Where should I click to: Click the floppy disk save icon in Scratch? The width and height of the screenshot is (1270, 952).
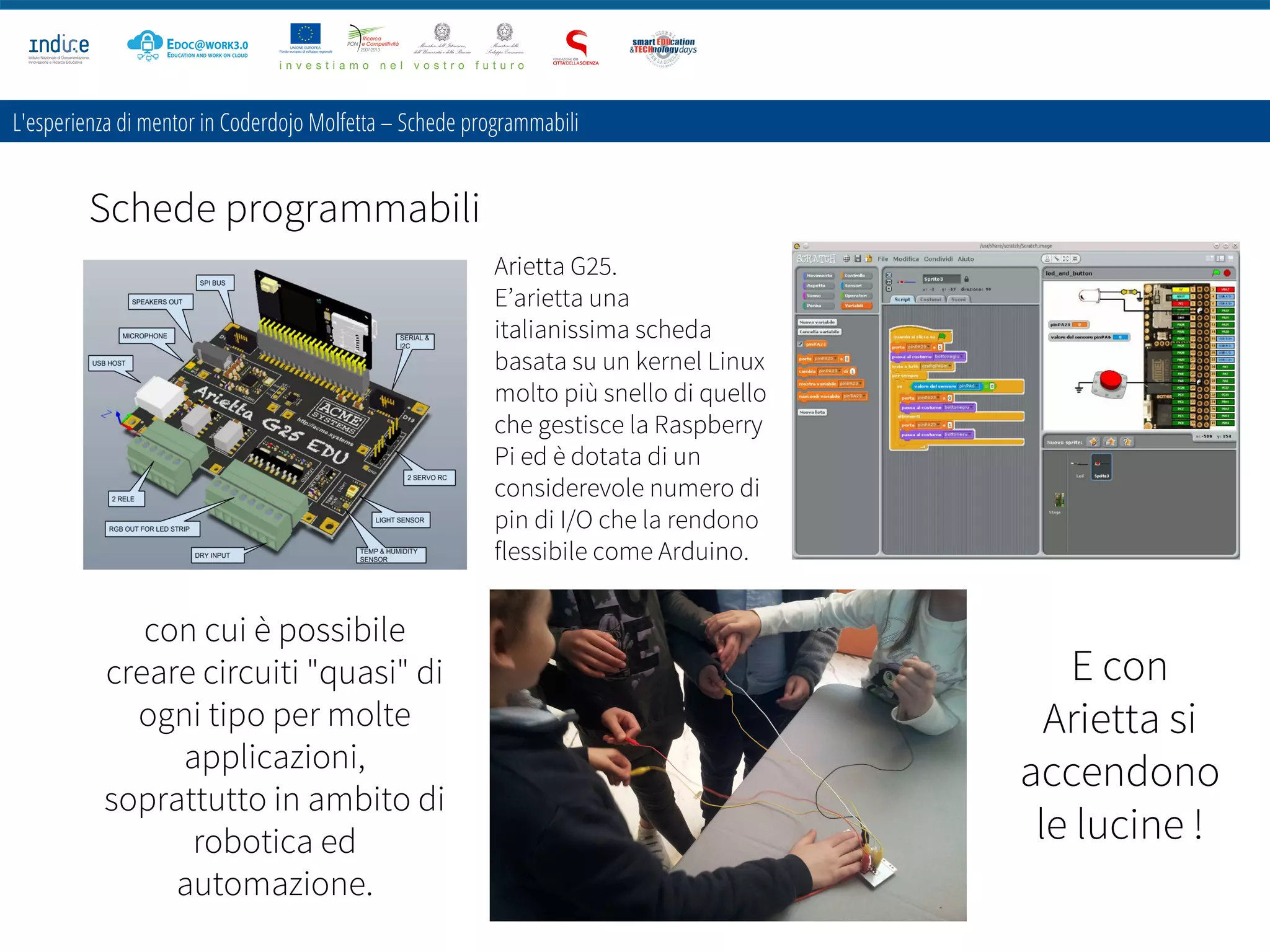pos(858,258)
